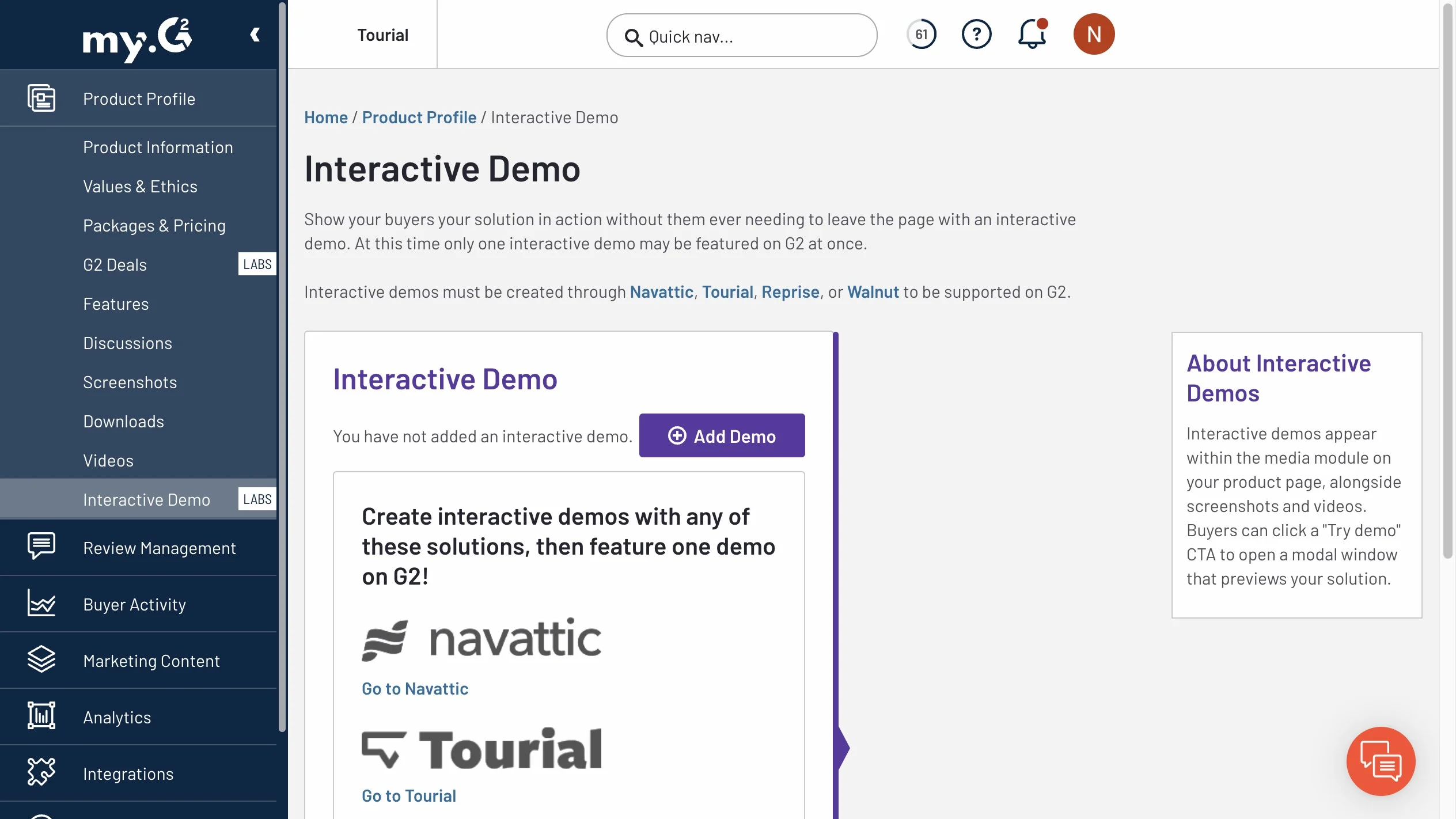Open the Reprise link in description
Viewport: 1456px width, 819px height.
click(x=790, y=292)
